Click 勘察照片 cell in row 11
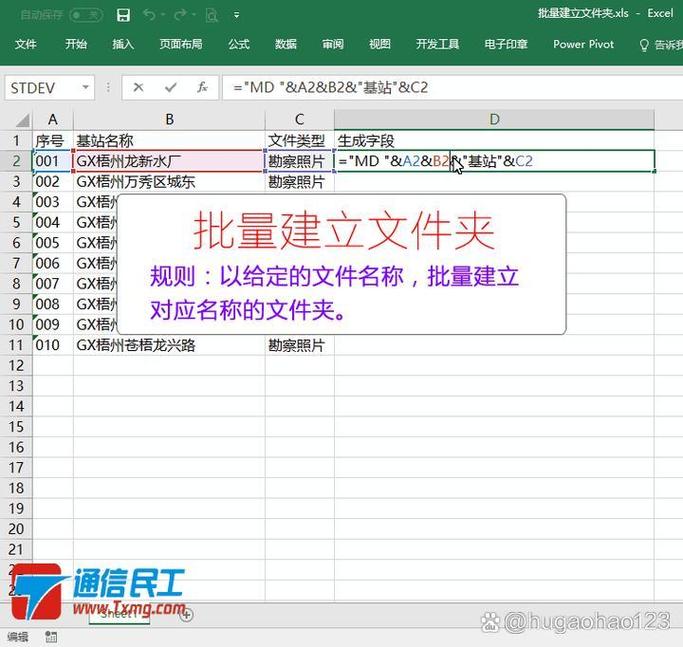 [x=300, y=345]
